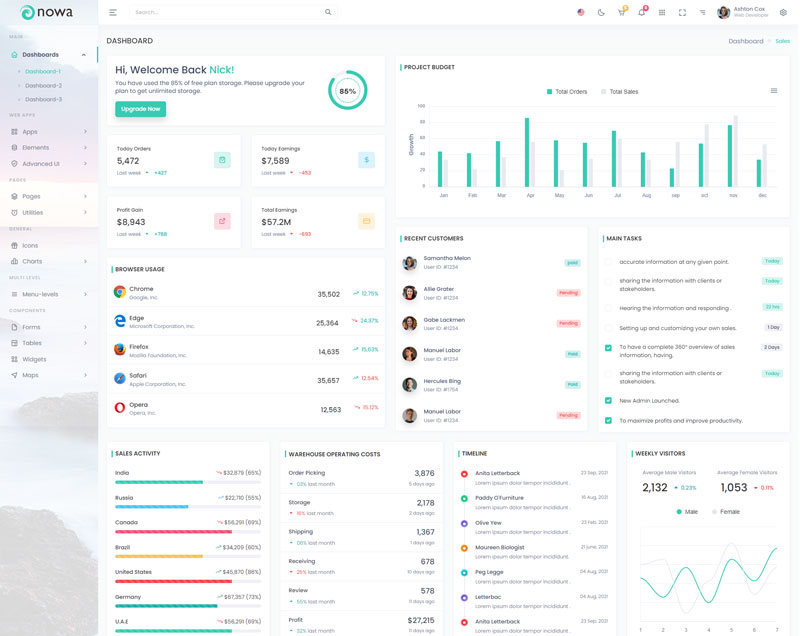Viewport: 800px width, 636px height.
Task: Open the apps grid icon in header
Action: tap(662, 12)
